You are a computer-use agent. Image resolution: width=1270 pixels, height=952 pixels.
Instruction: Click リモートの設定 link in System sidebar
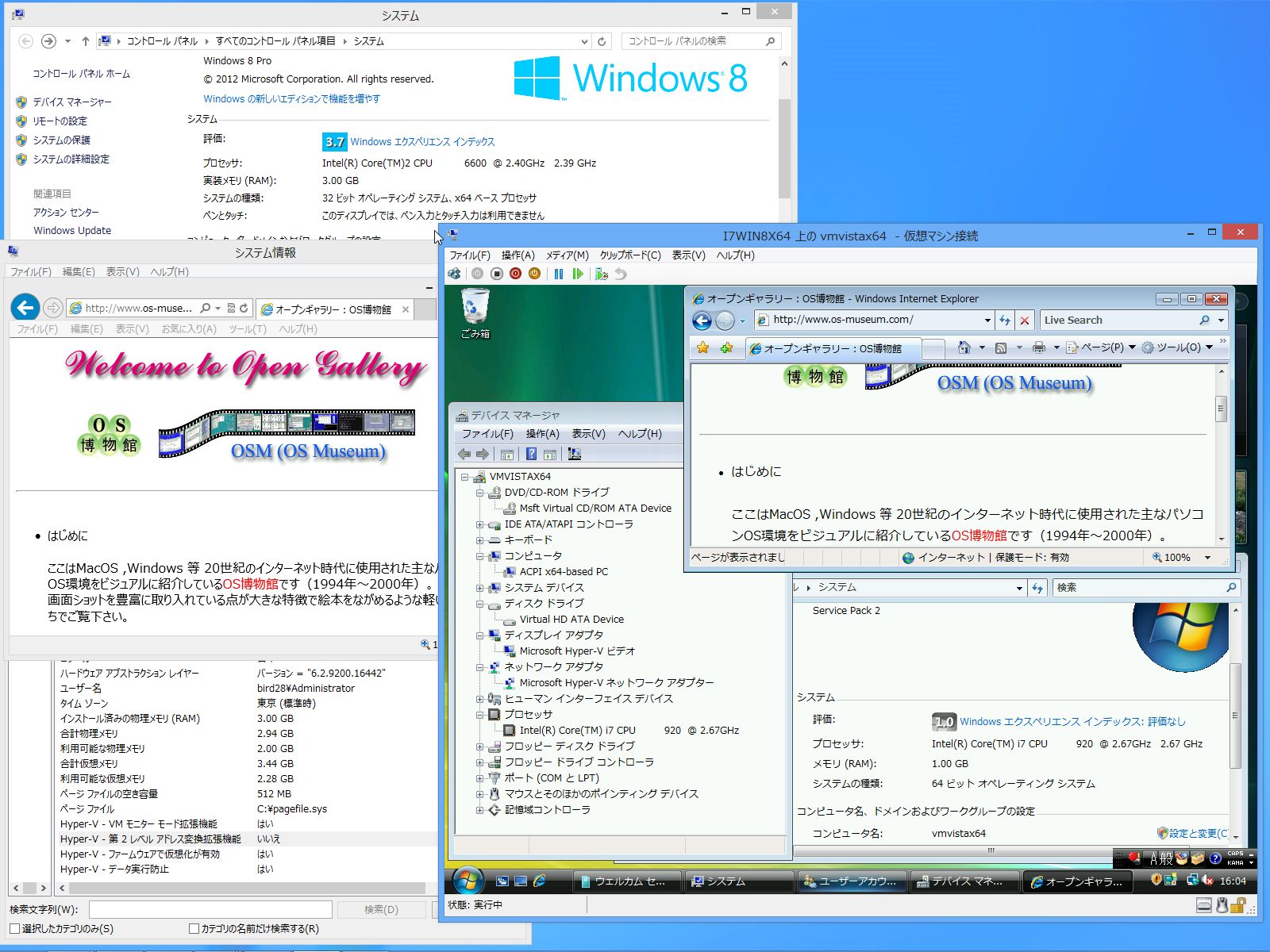[x=60, y=121]
